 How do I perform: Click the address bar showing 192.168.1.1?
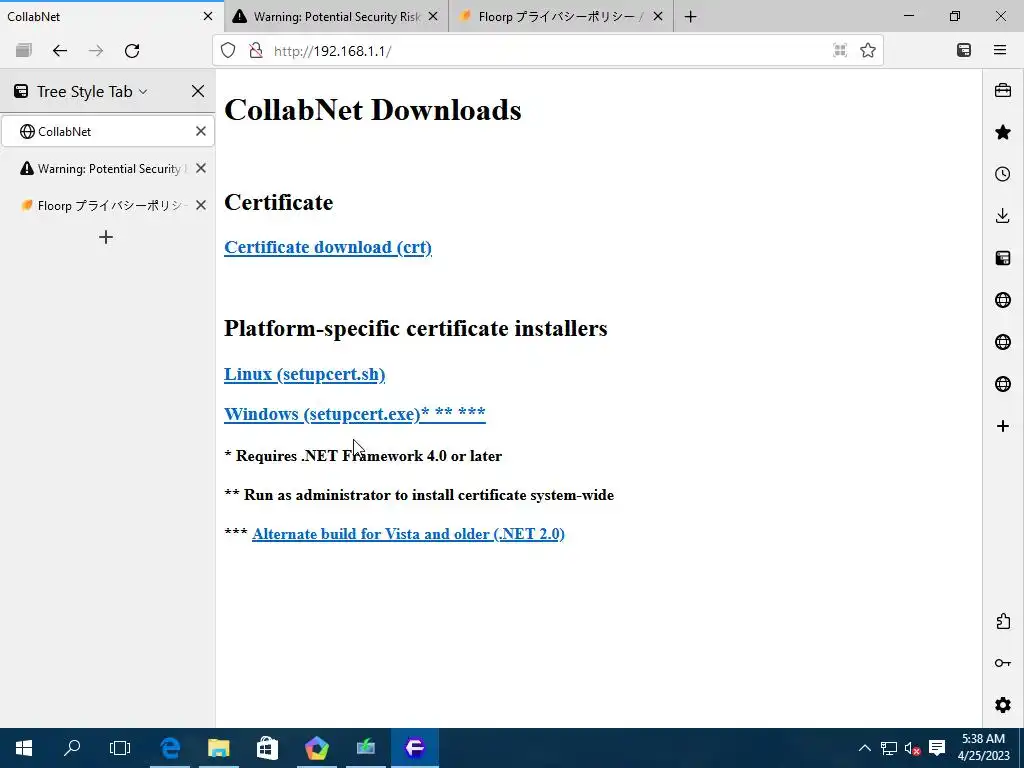(x=549, y=50)
